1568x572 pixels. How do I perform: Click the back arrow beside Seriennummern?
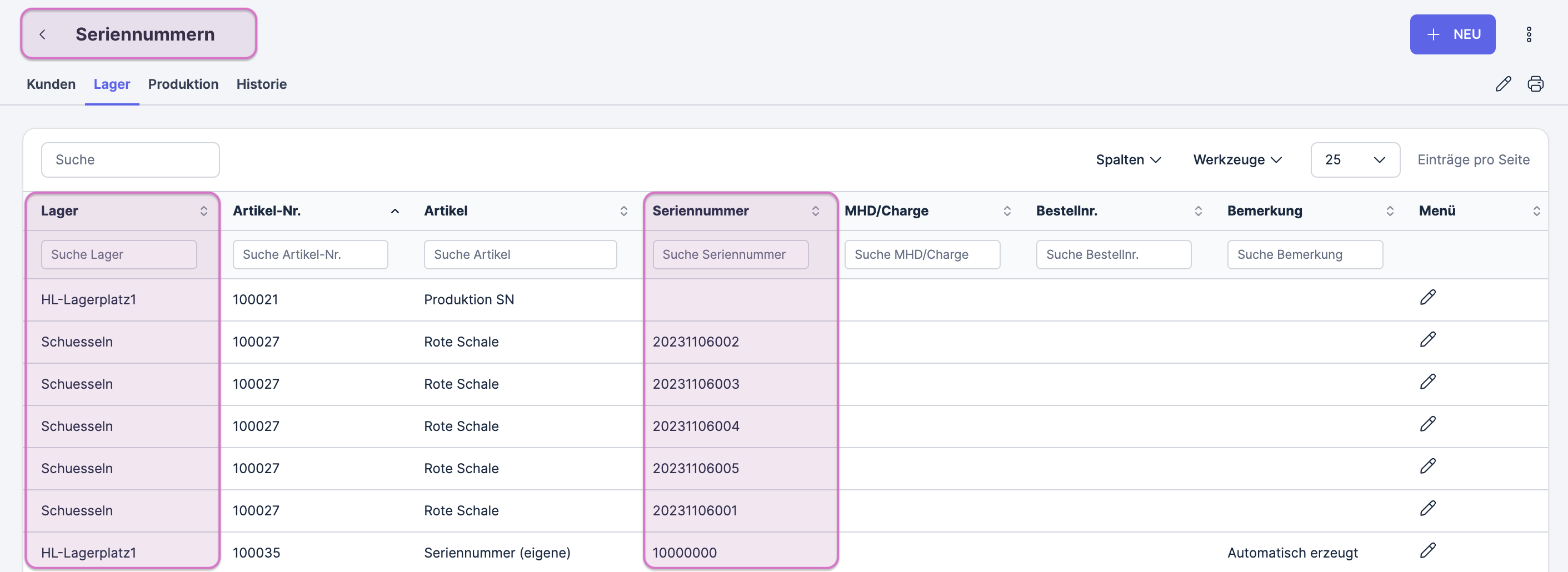pyautogui.click(x=43, y=34)
